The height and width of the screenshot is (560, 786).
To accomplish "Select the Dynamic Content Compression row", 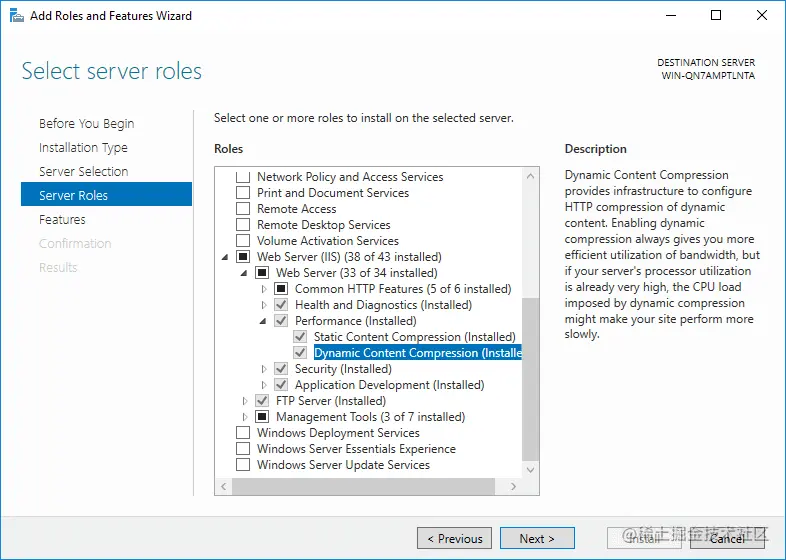I will pos(418,353).
